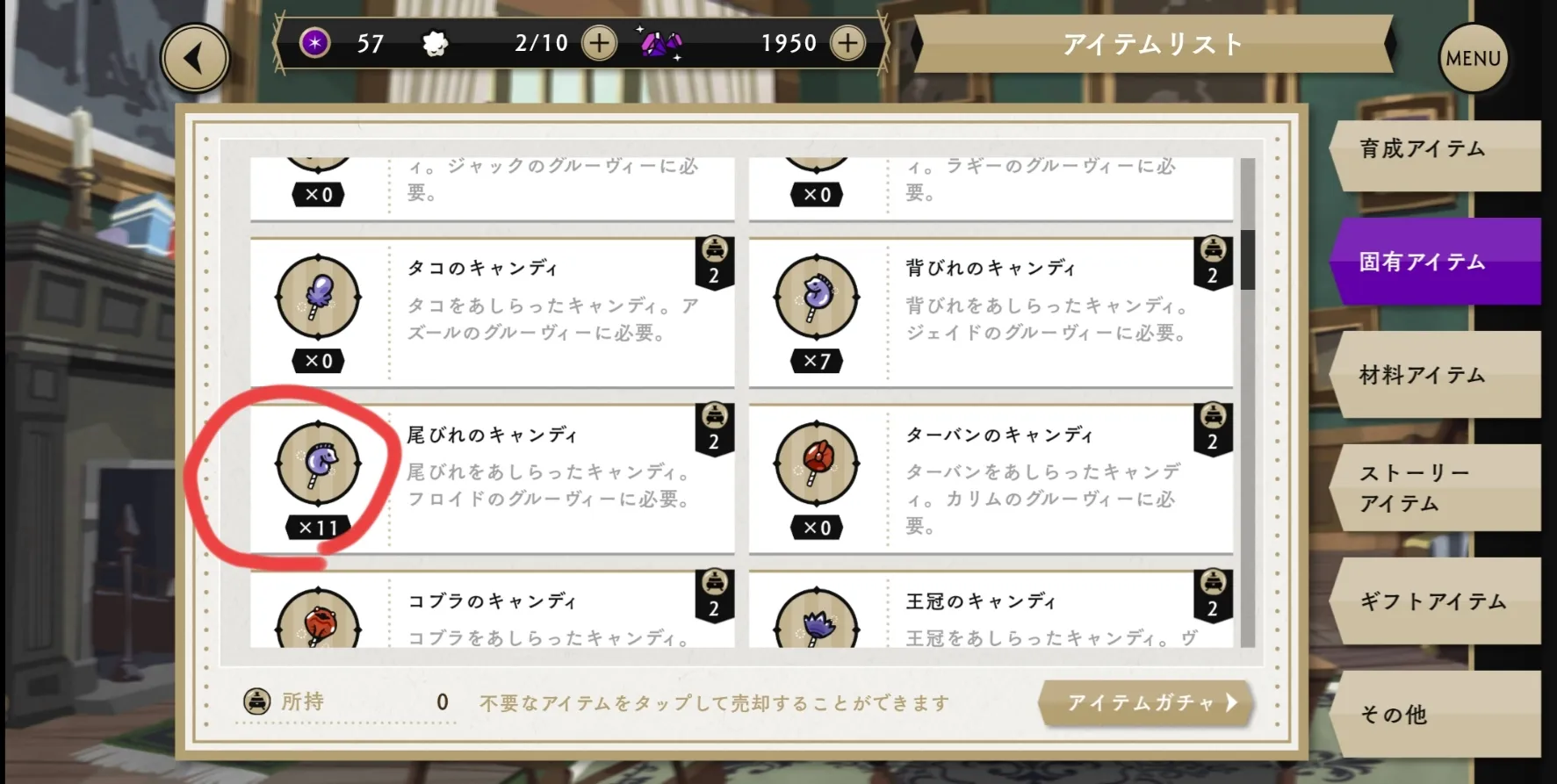Tap the purple star coin icon
The height and width of the screenshot is (784, 1557).
point(314,42)
